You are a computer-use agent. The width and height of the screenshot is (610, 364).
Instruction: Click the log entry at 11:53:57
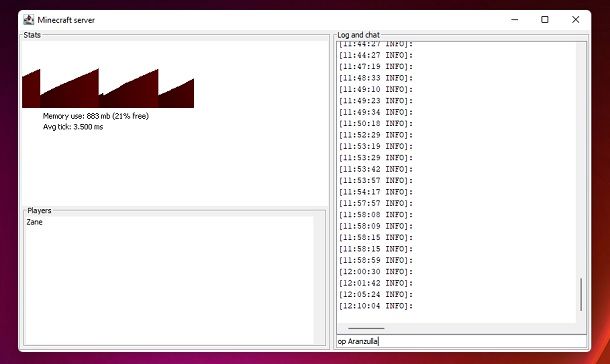point(376,180)
